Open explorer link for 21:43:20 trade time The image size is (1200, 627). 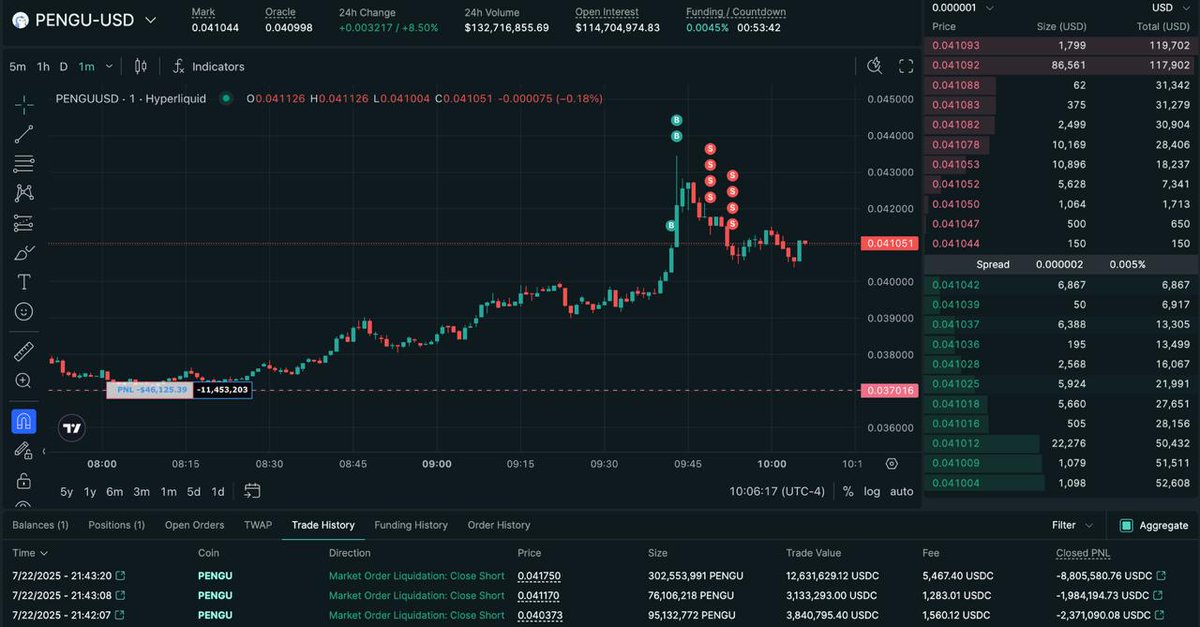pyautogui.click(x=121, y=576)
